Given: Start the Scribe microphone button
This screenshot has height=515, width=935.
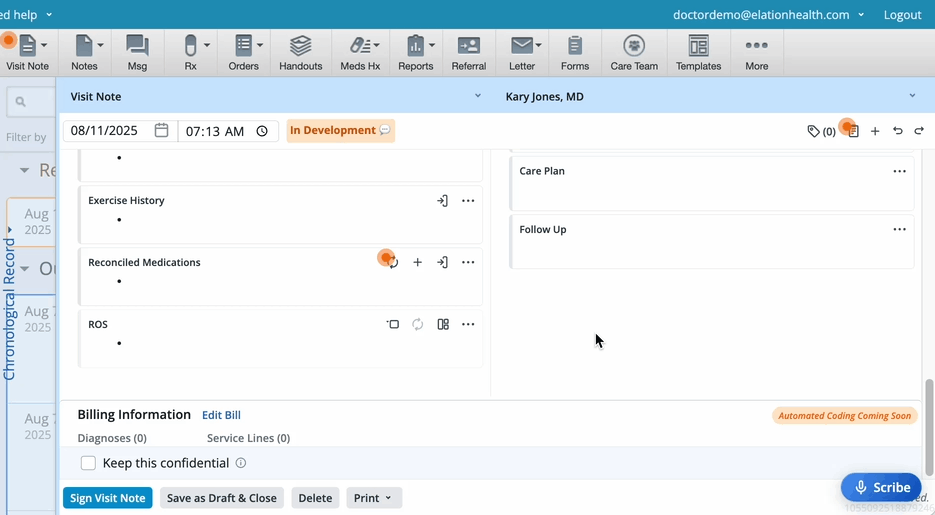Looking at the screenshot, I should pyautogui.click(x=881, y=488).
